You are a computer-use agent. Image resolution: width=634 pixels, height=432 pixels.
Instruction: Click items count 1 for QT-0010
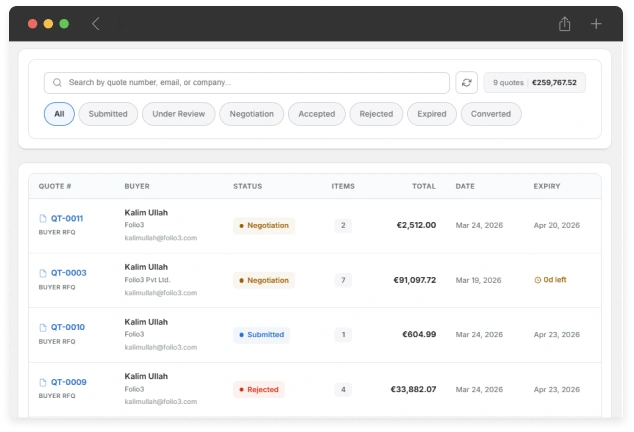coord(343,335)
